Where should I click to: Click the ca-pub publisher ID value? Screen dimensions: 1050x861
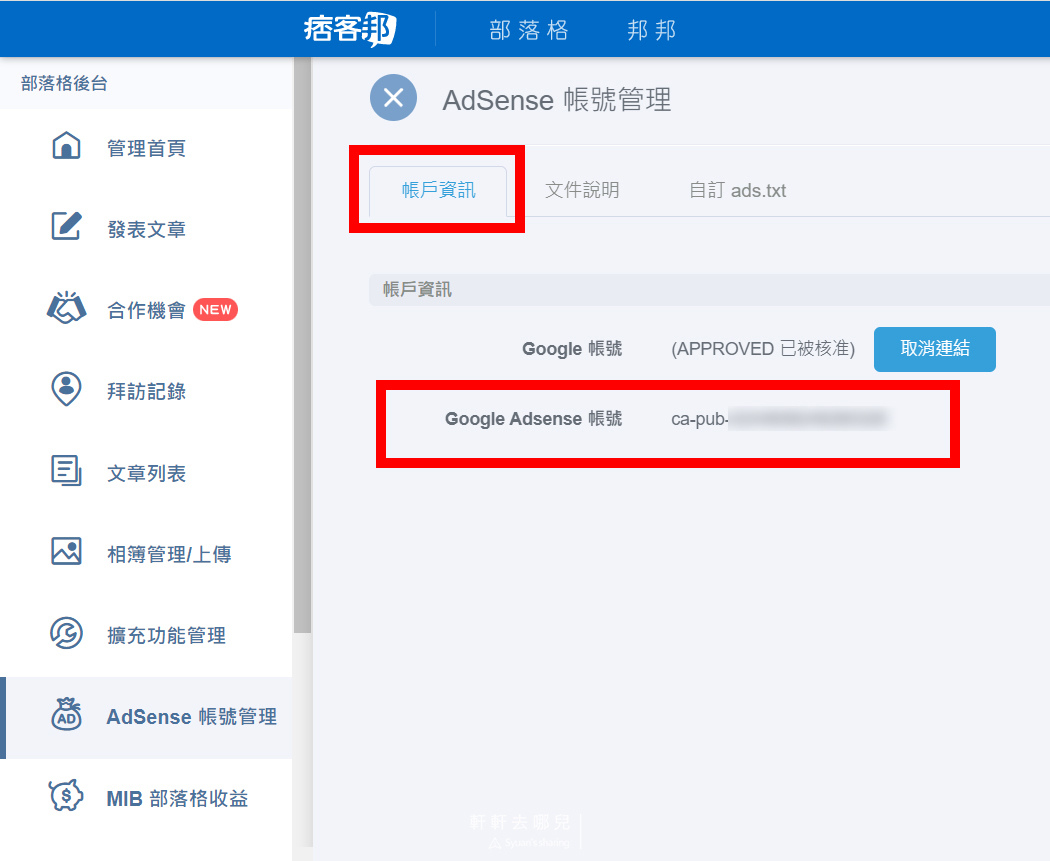(x=779, y=419)
